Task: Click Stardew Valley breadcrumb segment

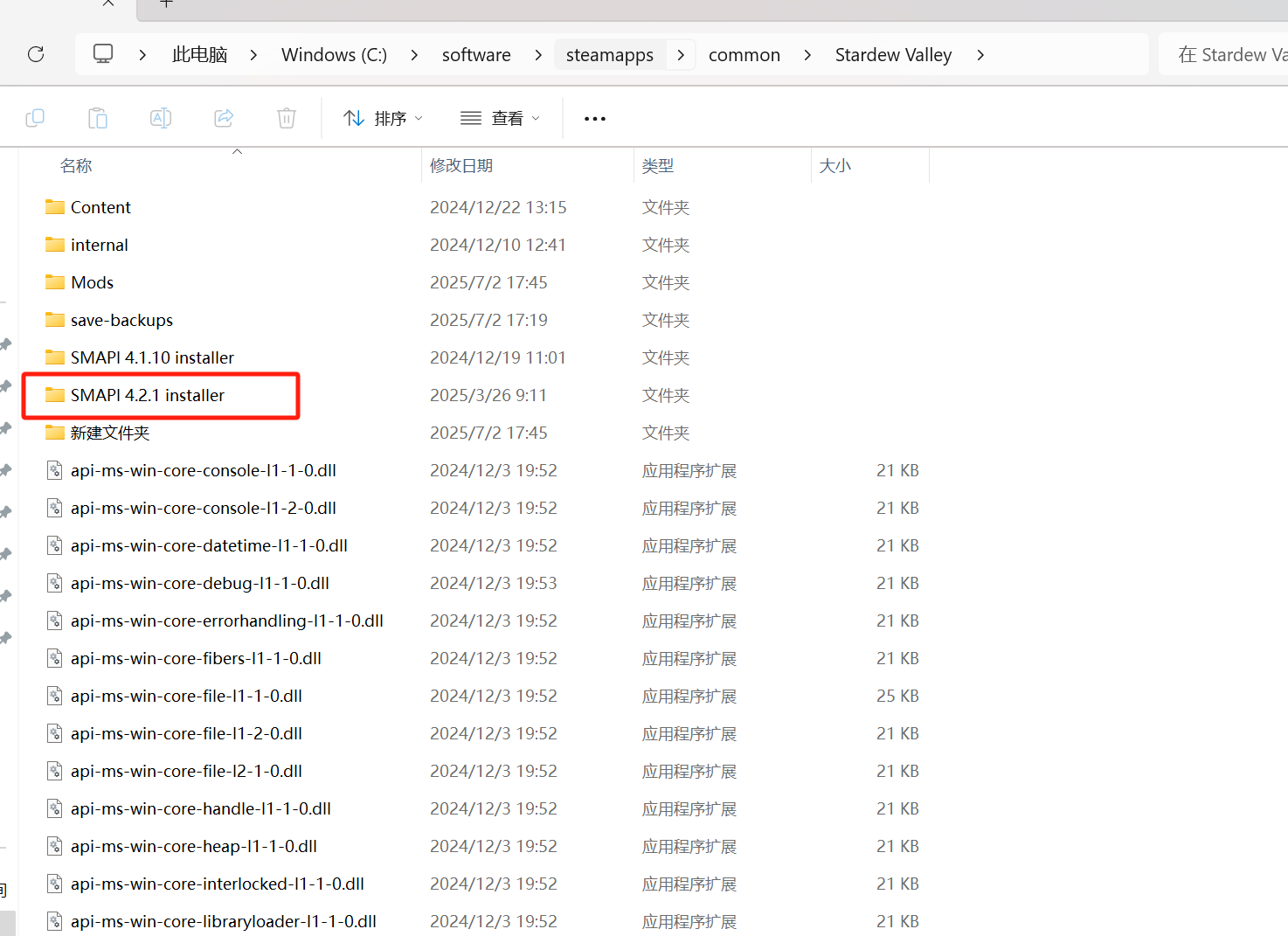Action: (893, 55)
